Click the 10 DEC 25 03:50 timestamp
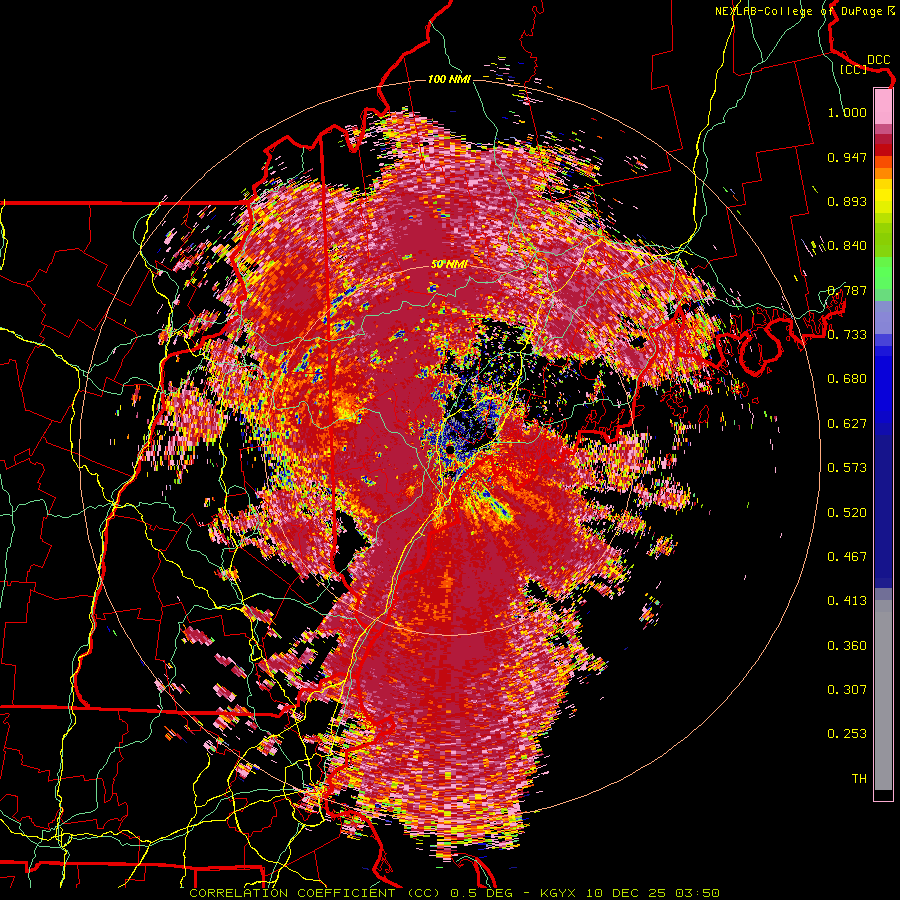This screenshot has height=900, width=900. [653, 893]
